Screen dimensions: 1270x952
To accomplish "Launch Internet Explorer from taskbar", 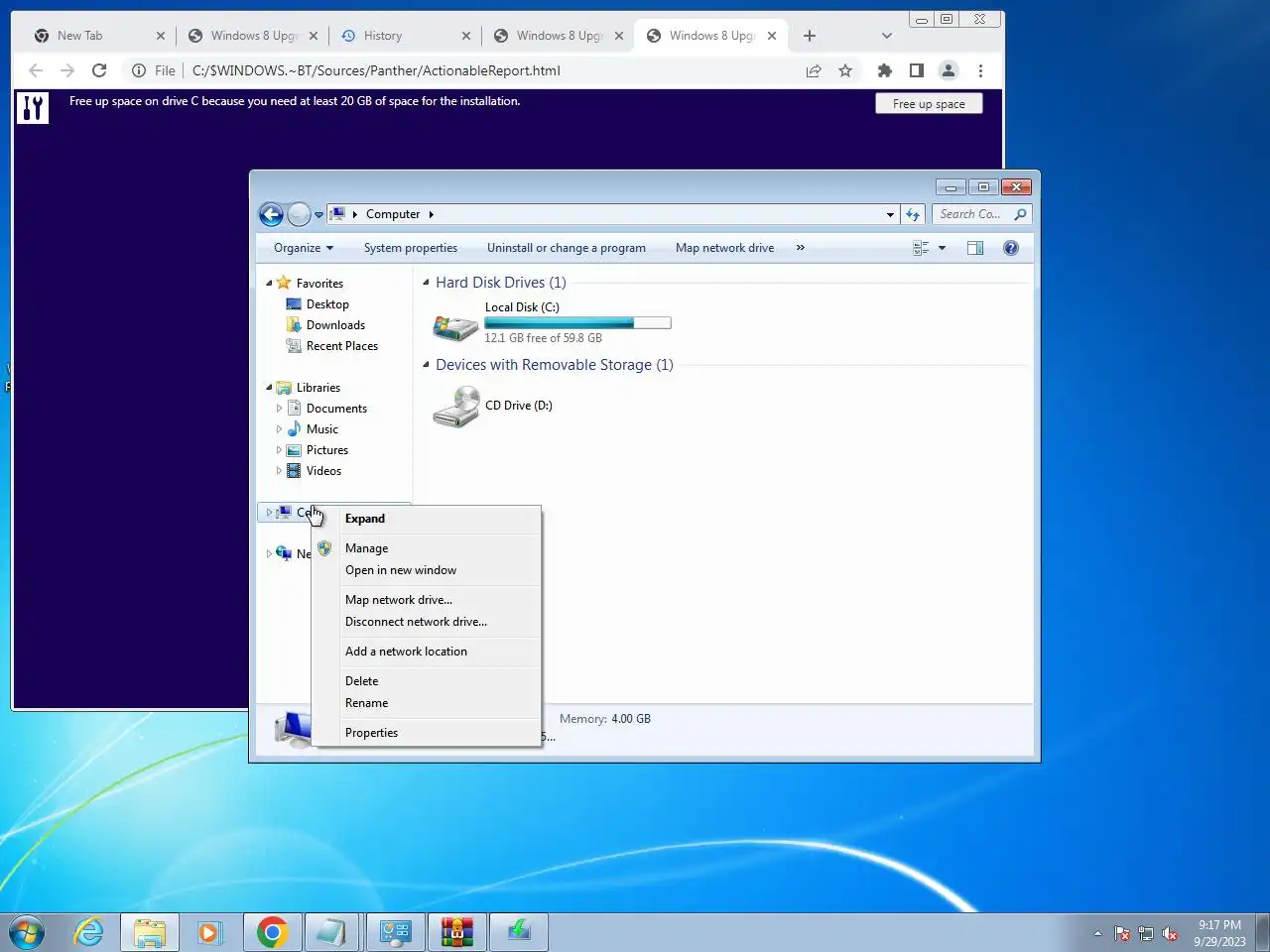I will [89, 932].
